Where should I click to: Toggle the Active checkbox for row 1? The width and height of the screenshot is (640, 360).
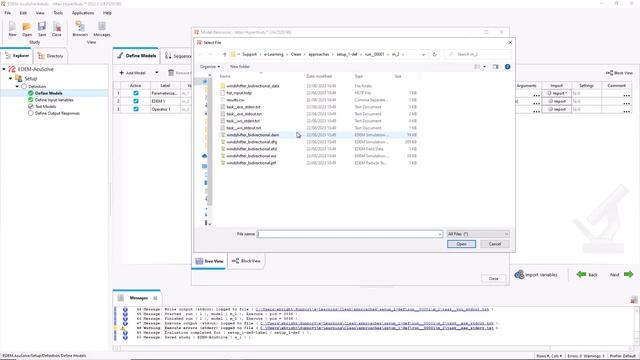pos(136,93)
